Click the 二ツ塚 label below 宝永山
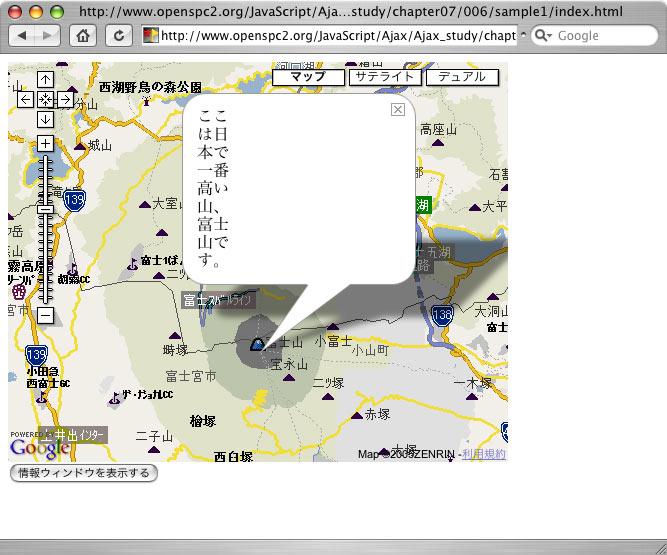Screen dimensions: 667x555 (x=328, y=383)
